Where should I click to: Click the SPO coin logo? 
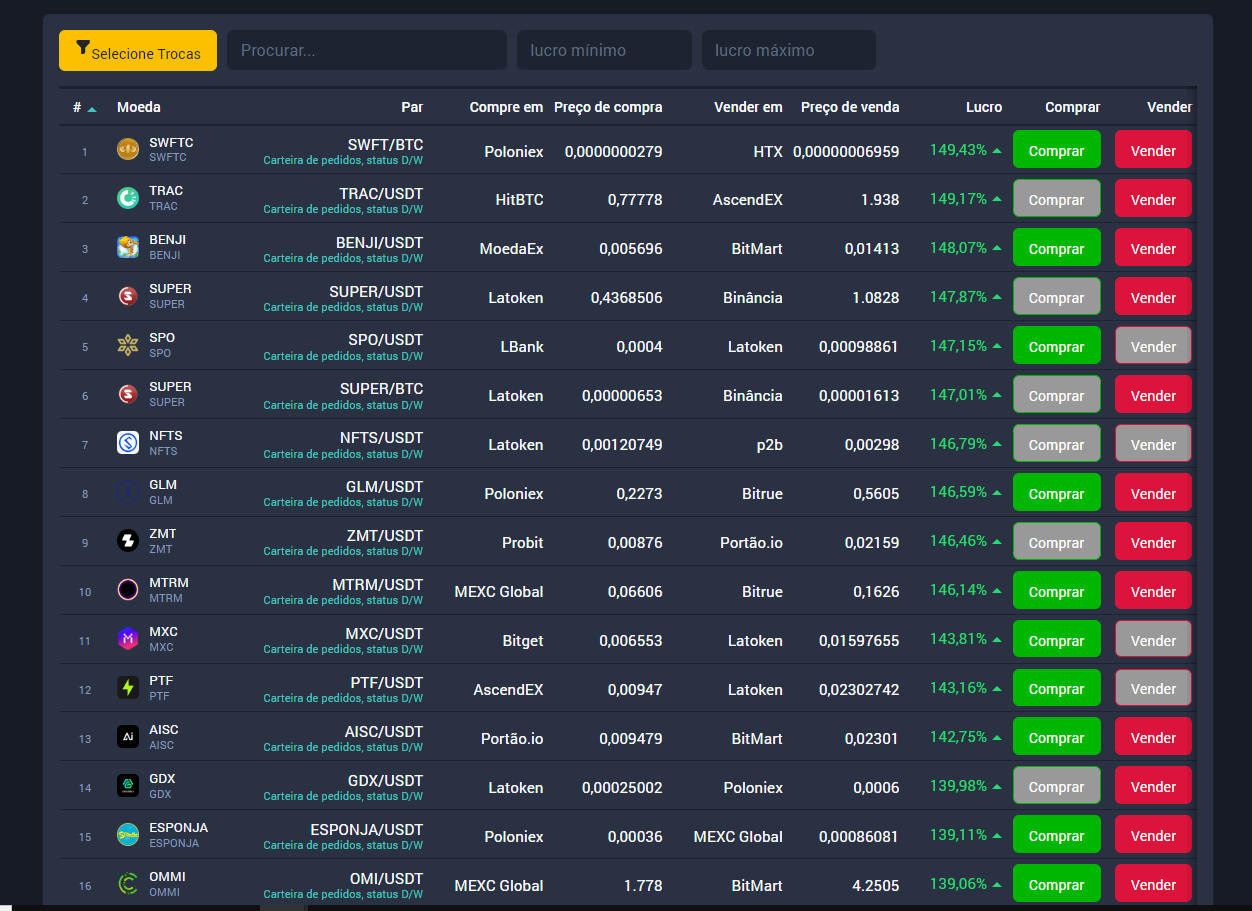[128, 346]
